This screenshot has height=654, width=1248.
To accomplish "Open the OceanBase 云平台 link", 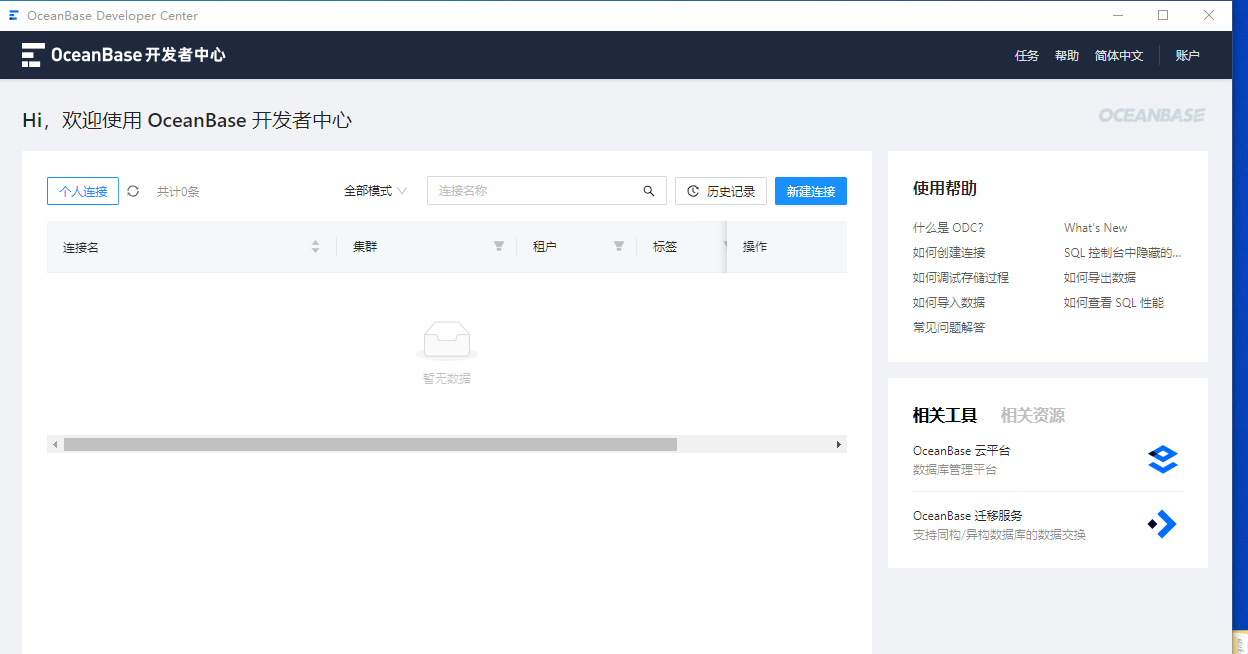I will click(x=962, y=451).
